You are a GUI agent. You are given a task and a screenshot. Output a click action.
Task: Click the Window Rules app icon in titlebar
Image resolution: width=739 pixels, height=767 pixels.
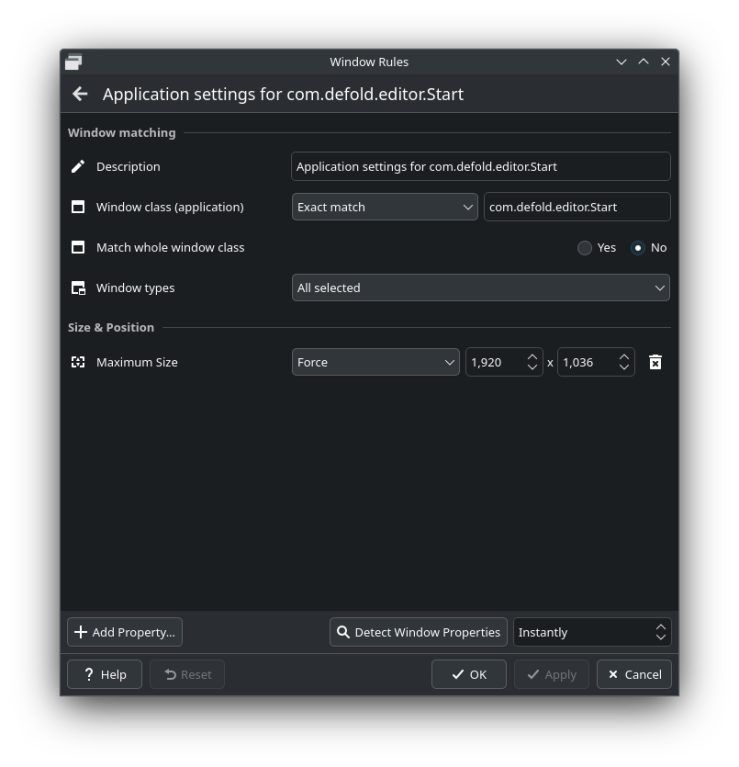click(x=73, y=62)
